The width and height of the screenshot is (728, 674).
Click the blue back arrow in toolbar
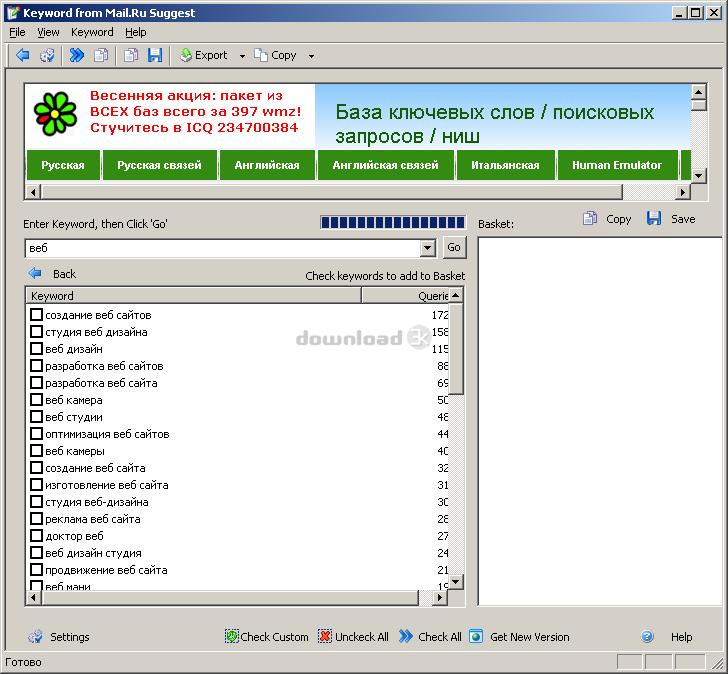[x=22, y=56]
